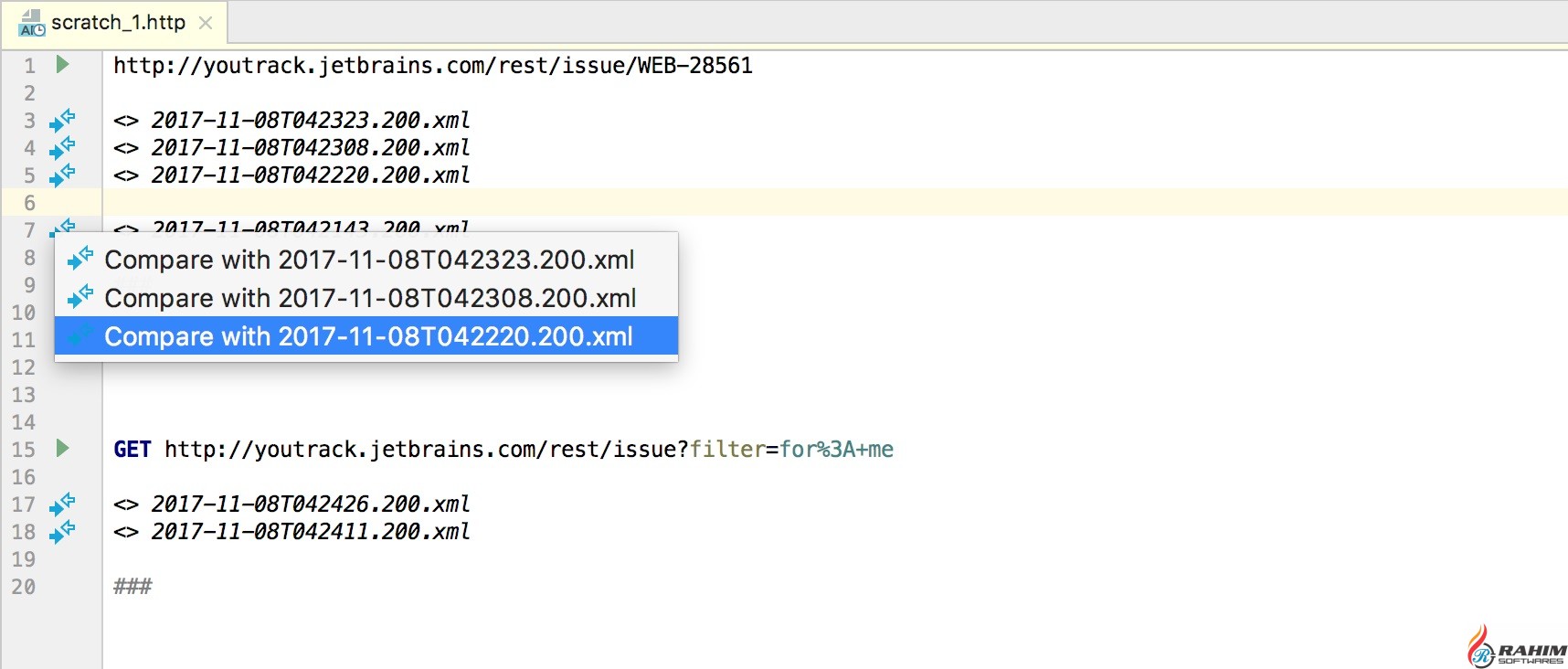
Task: Run the WEB-28561 request on line 1
Action: click(x=62, y=64)
